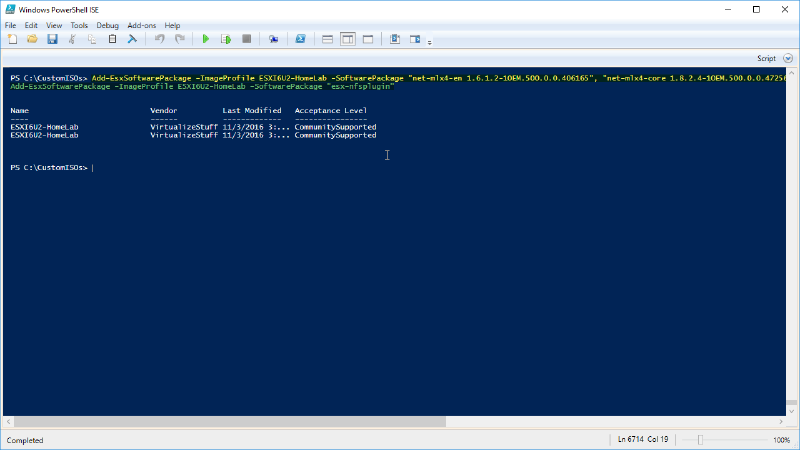Click the PowerShell ISE title bar icon
This screenshot has height=450, width=800.
tap(10, 9)
